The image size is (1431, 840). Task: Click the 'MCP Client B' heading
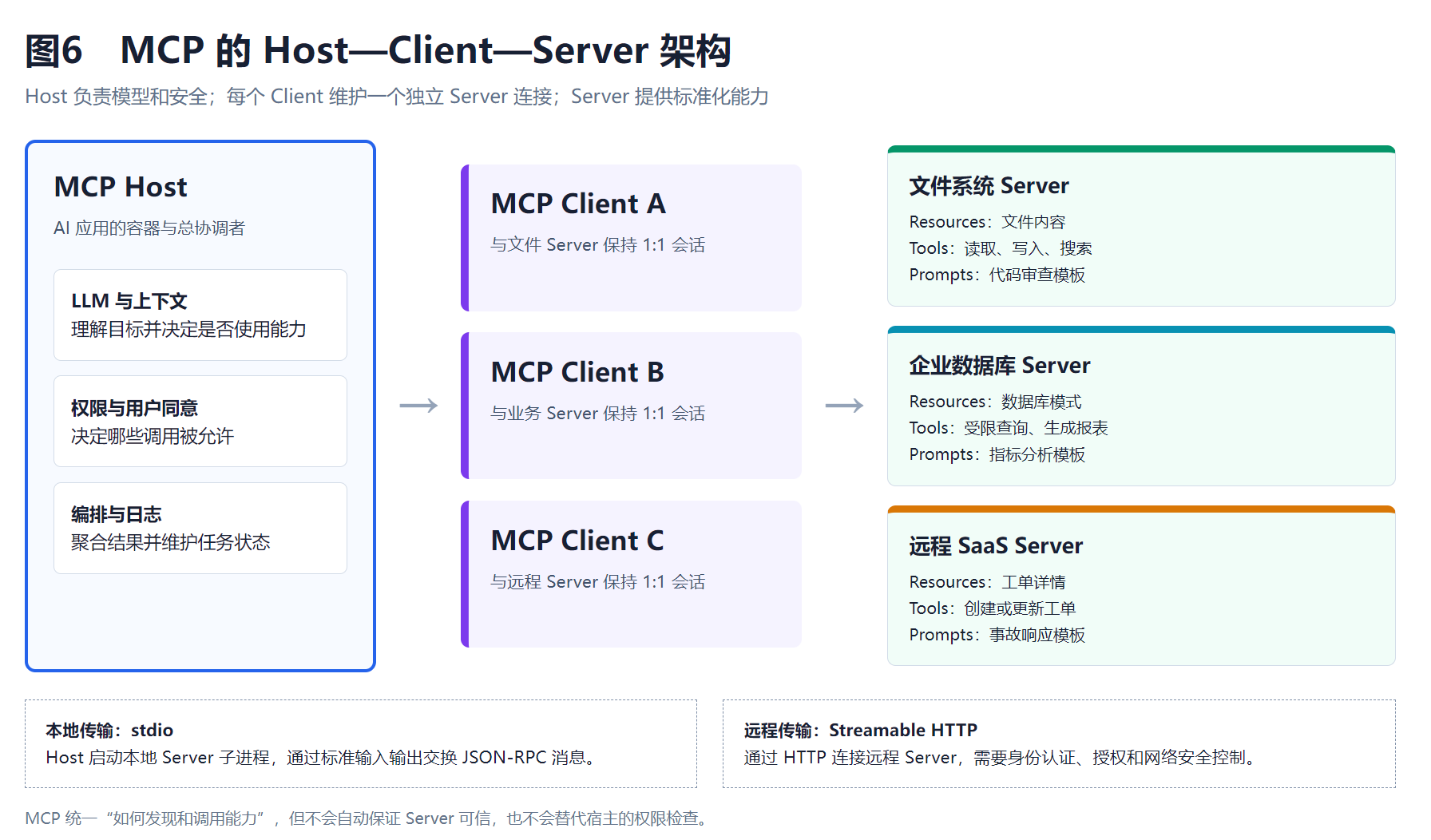577,372
